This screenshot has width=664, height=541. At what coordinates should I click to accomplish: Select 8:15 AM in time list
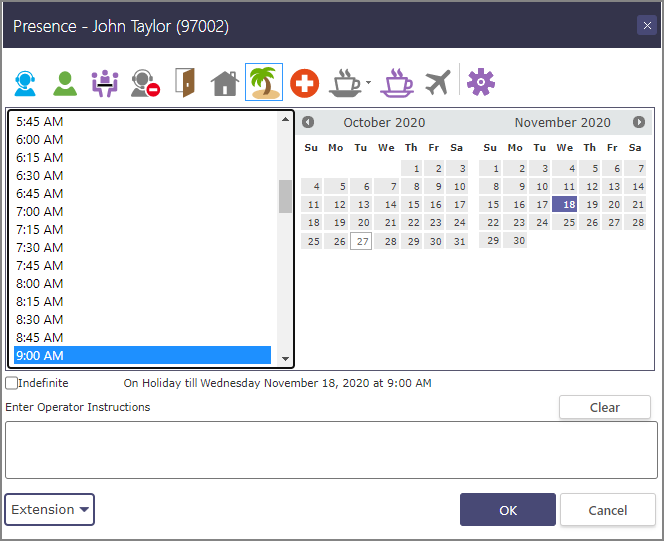(142, 302)
